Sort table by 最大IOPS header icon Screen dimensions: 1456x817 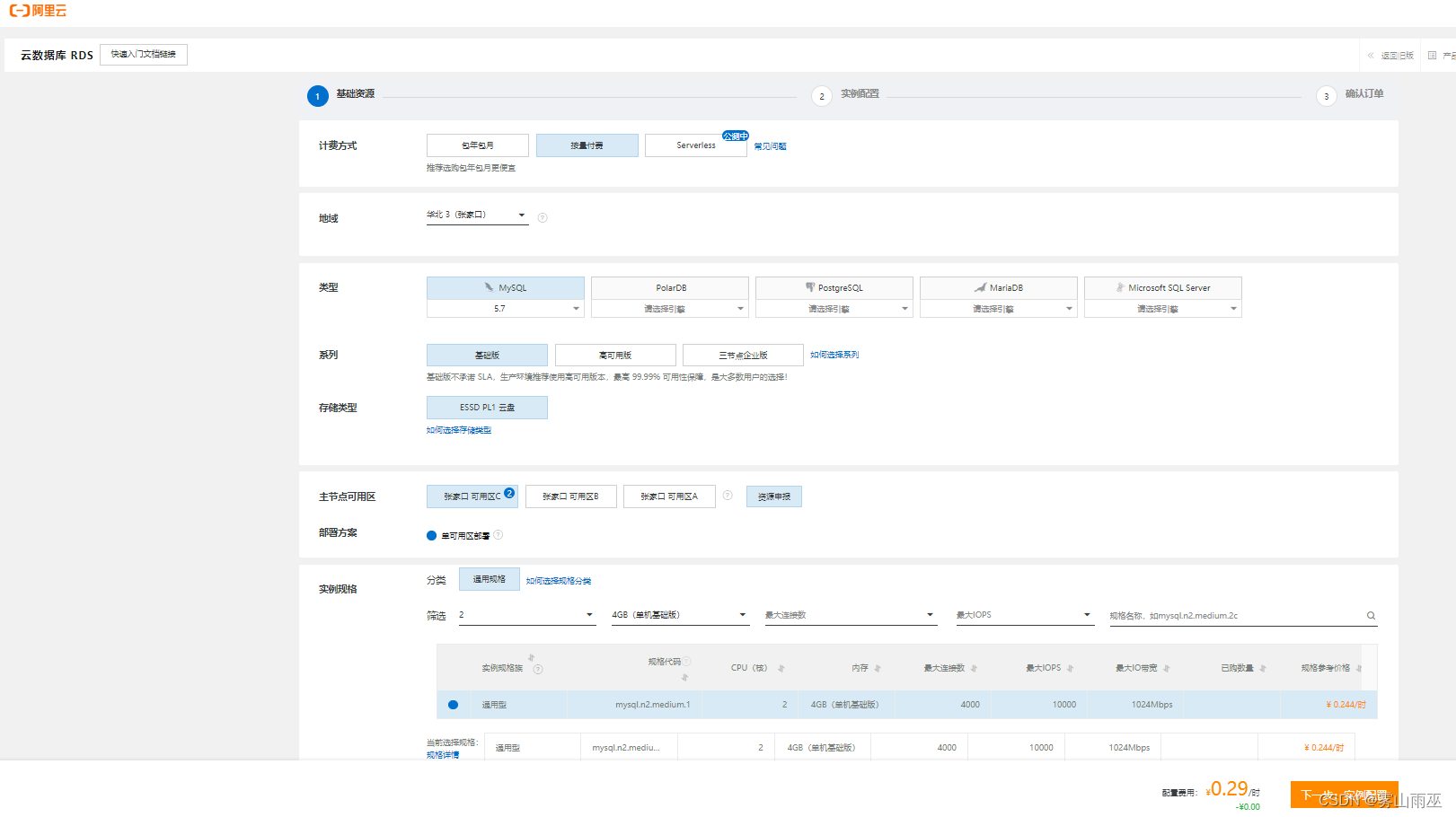pyautogui.click(x=1070, y=668)
